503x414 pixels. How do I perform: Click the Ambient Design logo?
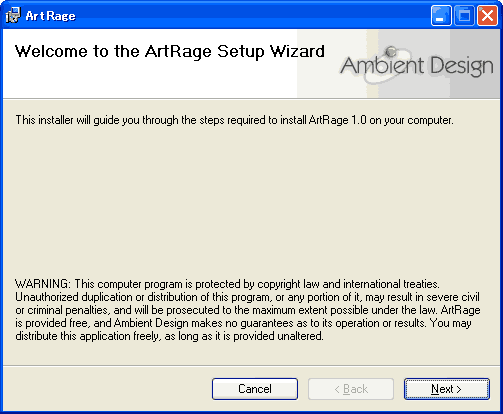pos(417,64)
